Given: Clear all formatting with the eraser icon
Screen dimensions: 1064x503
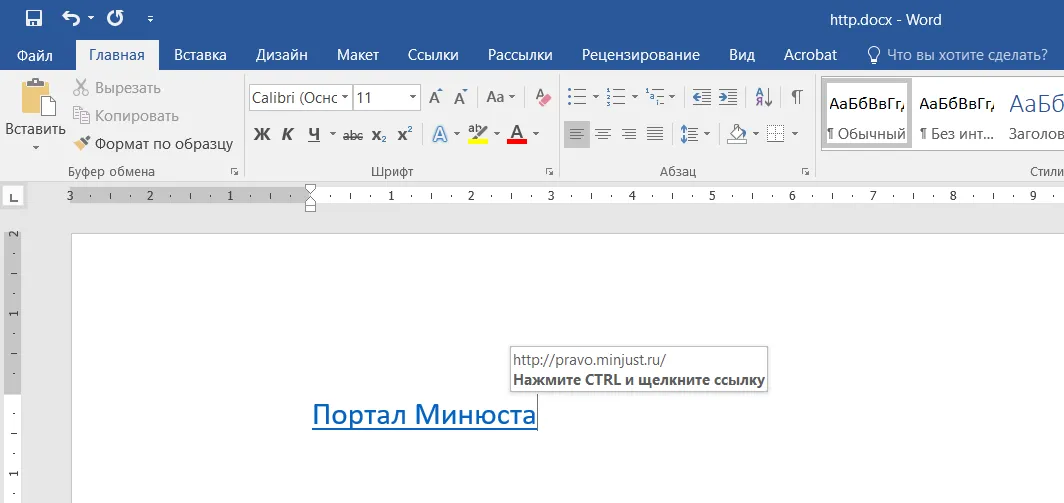Looking at the screenshot, I should pos(543,97).
